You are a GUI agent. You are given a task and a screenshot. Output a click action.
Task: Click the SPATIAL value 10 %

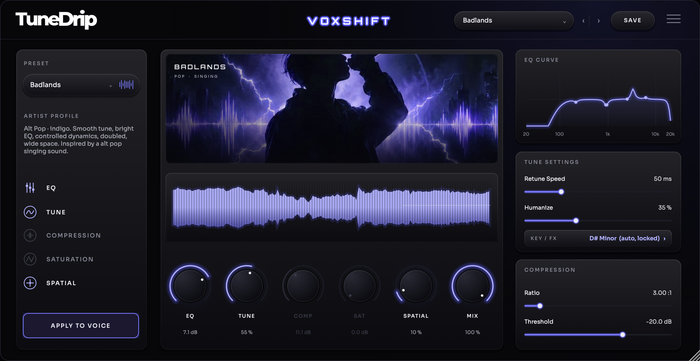point(416,332)
